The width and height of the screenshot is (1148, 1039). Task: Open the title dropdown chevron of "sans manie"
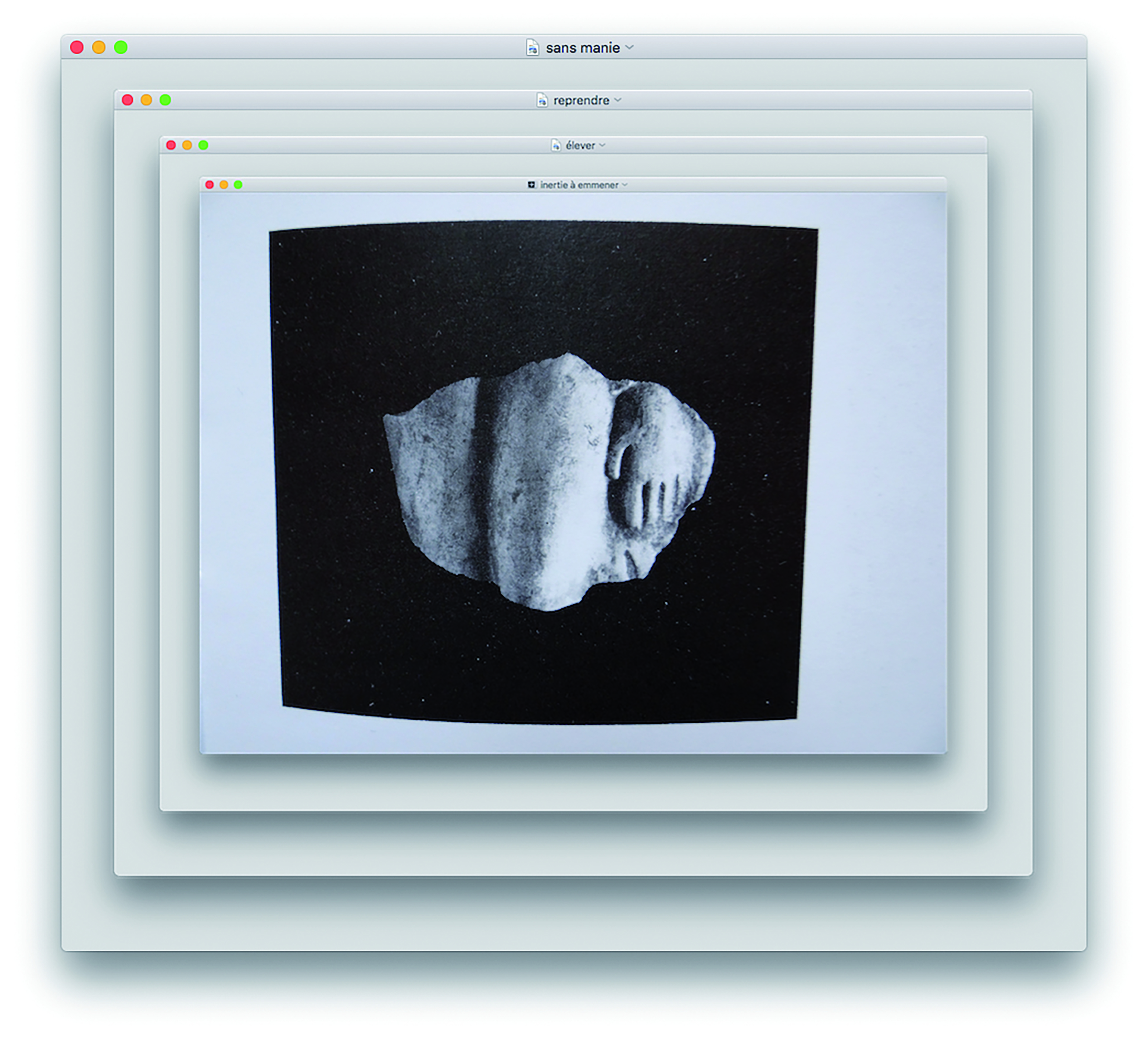coord(630,47)
